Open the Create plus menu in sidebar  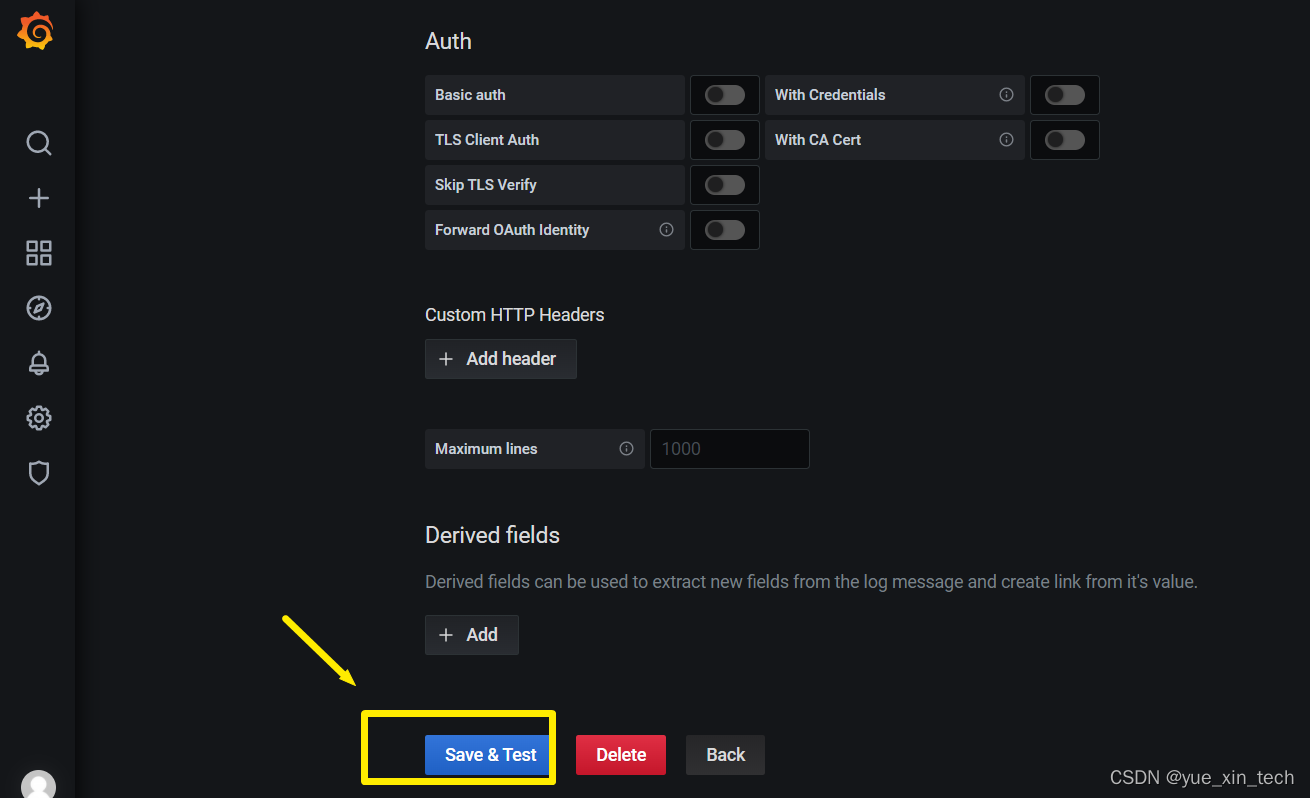tap(38, 198)
